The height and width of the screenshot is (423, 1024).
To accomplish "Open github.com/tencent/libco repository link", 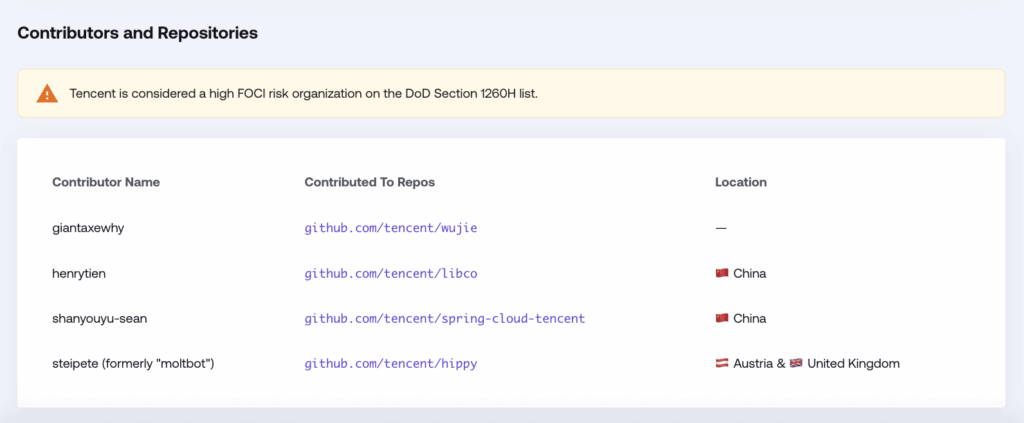I will [391, 274].
